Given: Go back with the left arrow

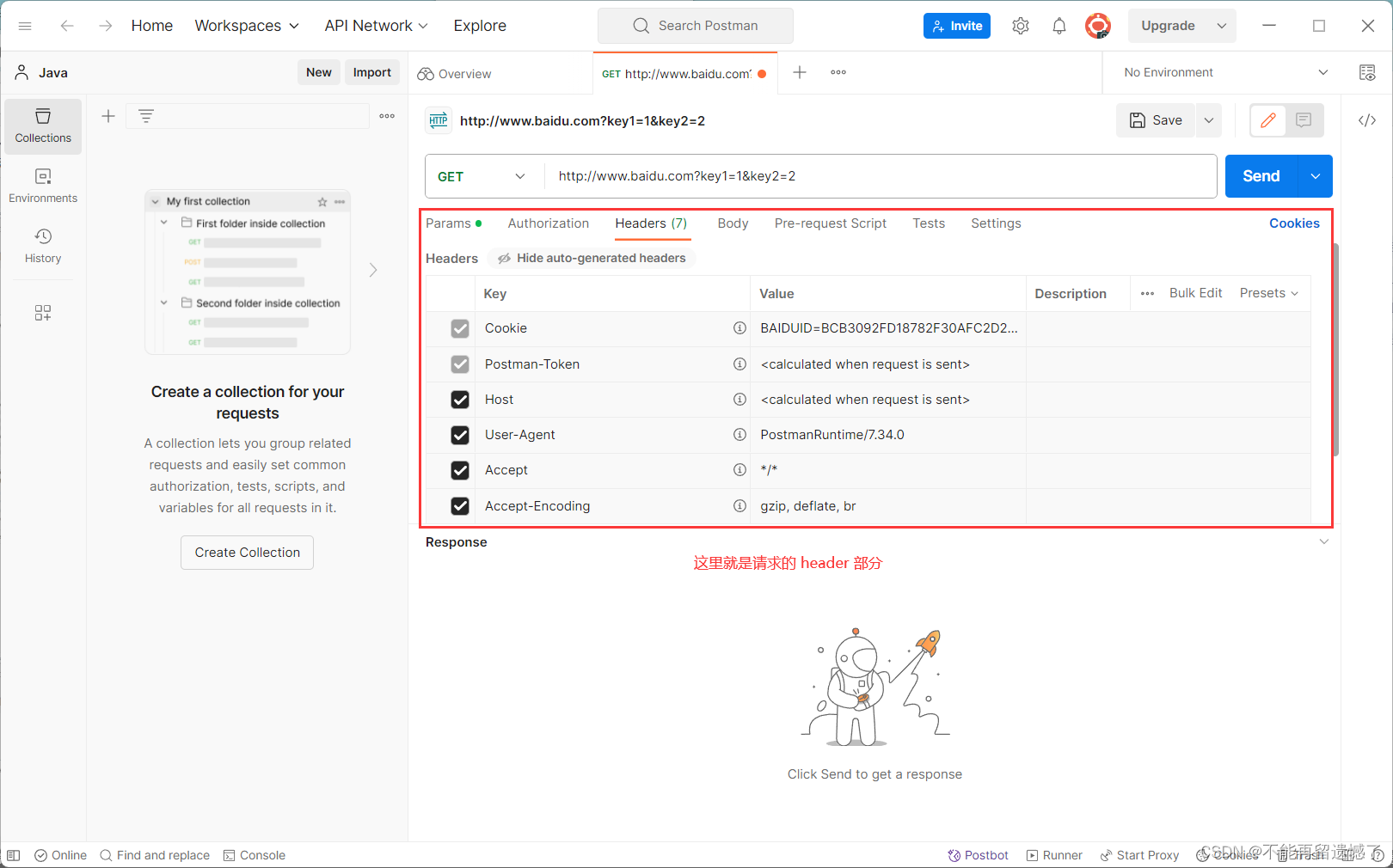Looking at the screenshot, I should tap(67, 26).
